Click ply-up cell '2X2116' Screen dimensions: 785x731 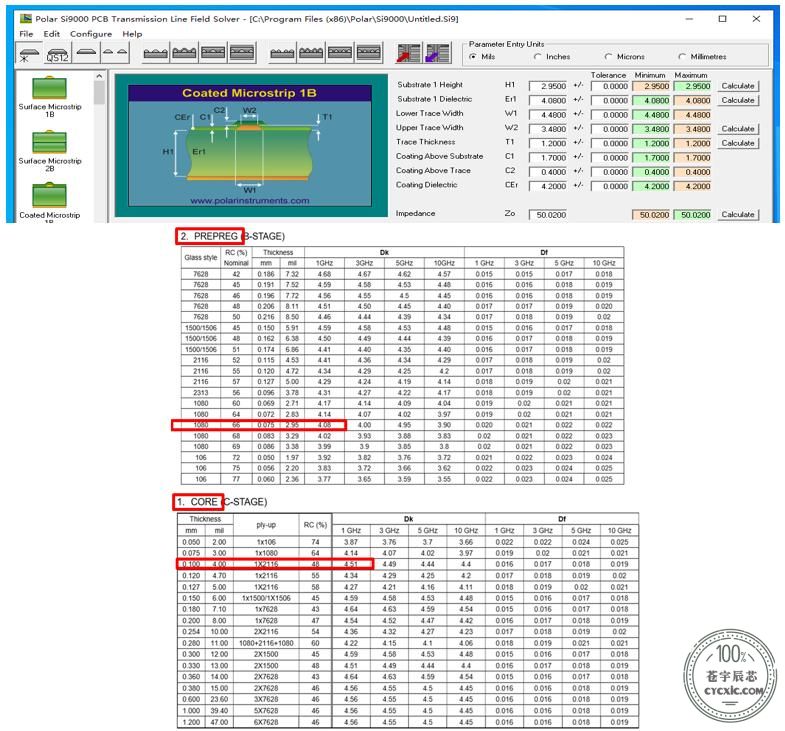click(x=266, y=632)
